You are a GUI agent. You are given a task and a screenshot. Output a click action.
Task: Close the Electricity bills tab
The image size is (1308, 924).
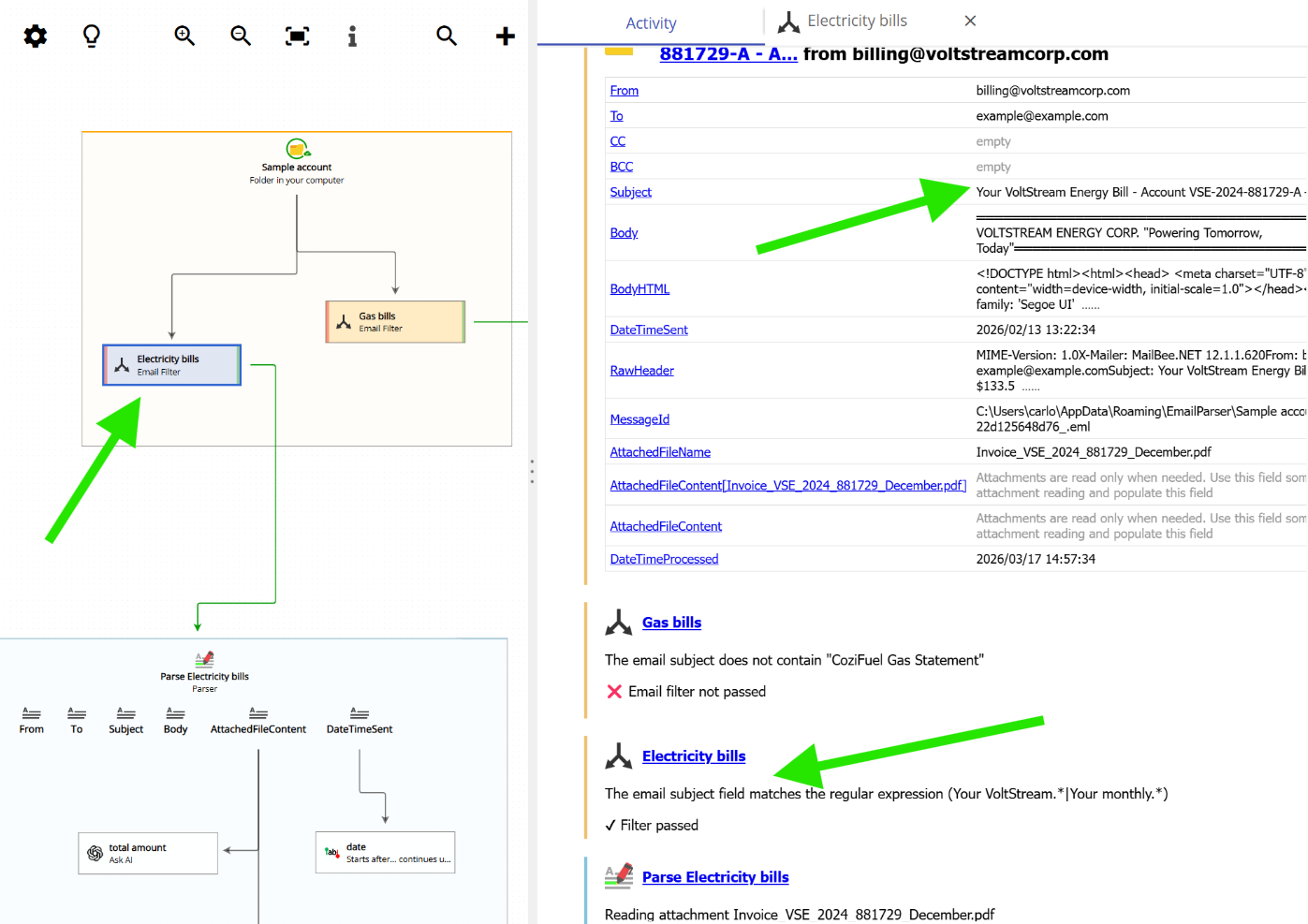(x=970, y=21)
